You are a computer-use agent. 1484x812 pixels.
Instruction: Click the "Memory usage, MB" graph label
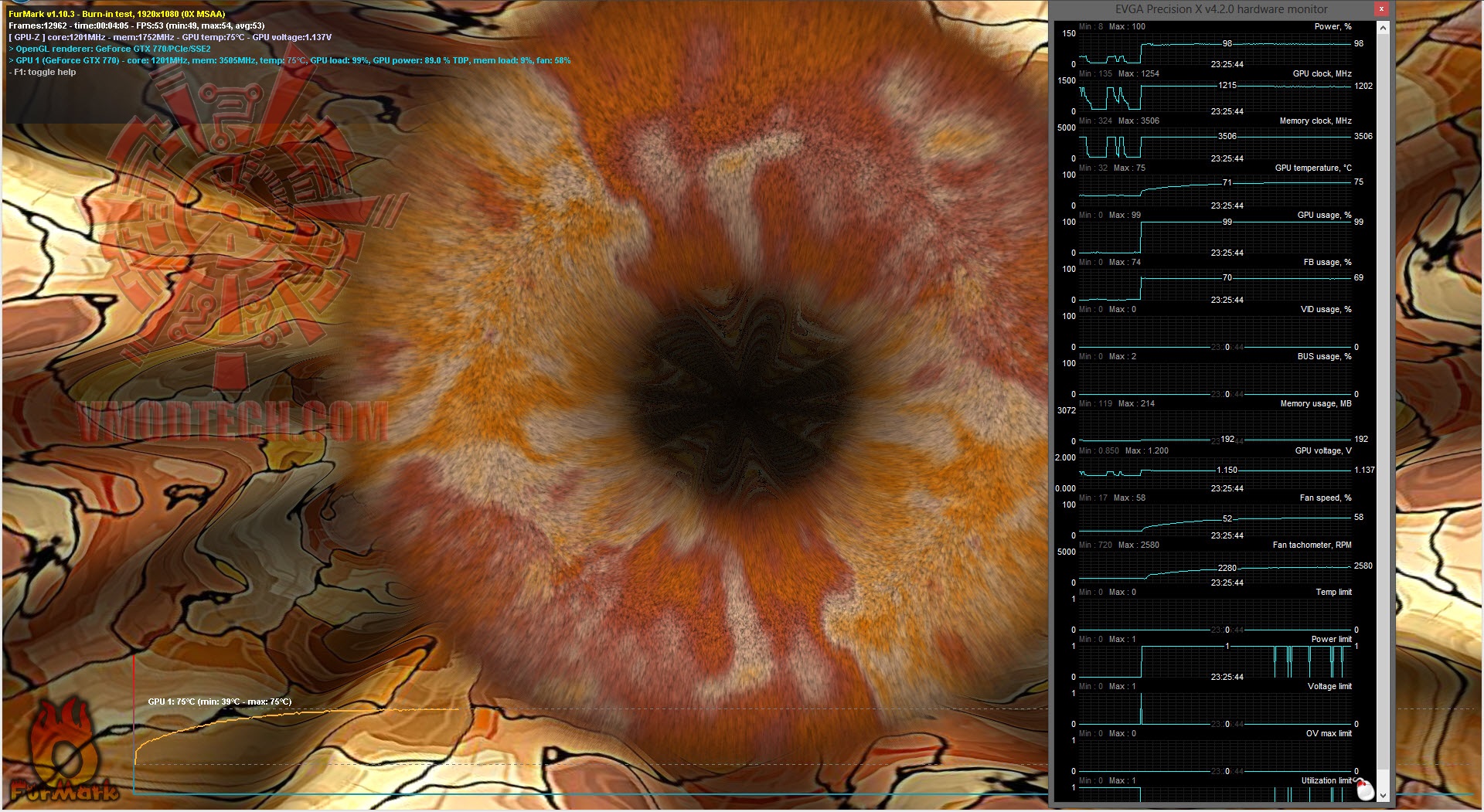(x=1316, y=403)
